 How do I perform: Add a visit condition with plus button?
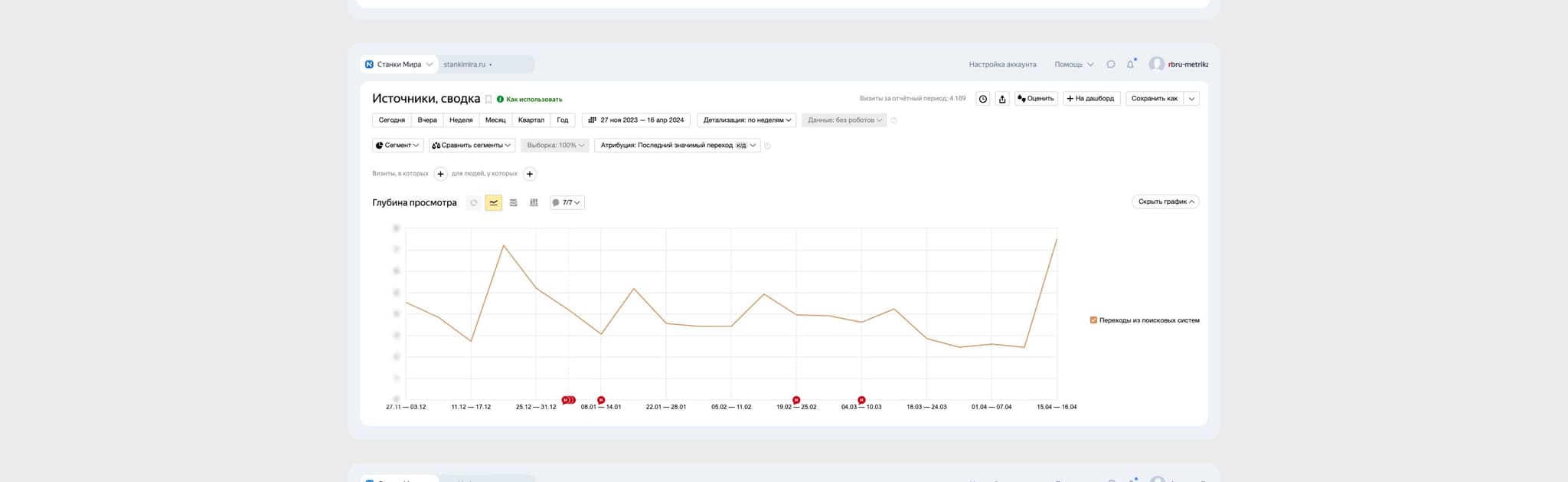coord(440,174)
